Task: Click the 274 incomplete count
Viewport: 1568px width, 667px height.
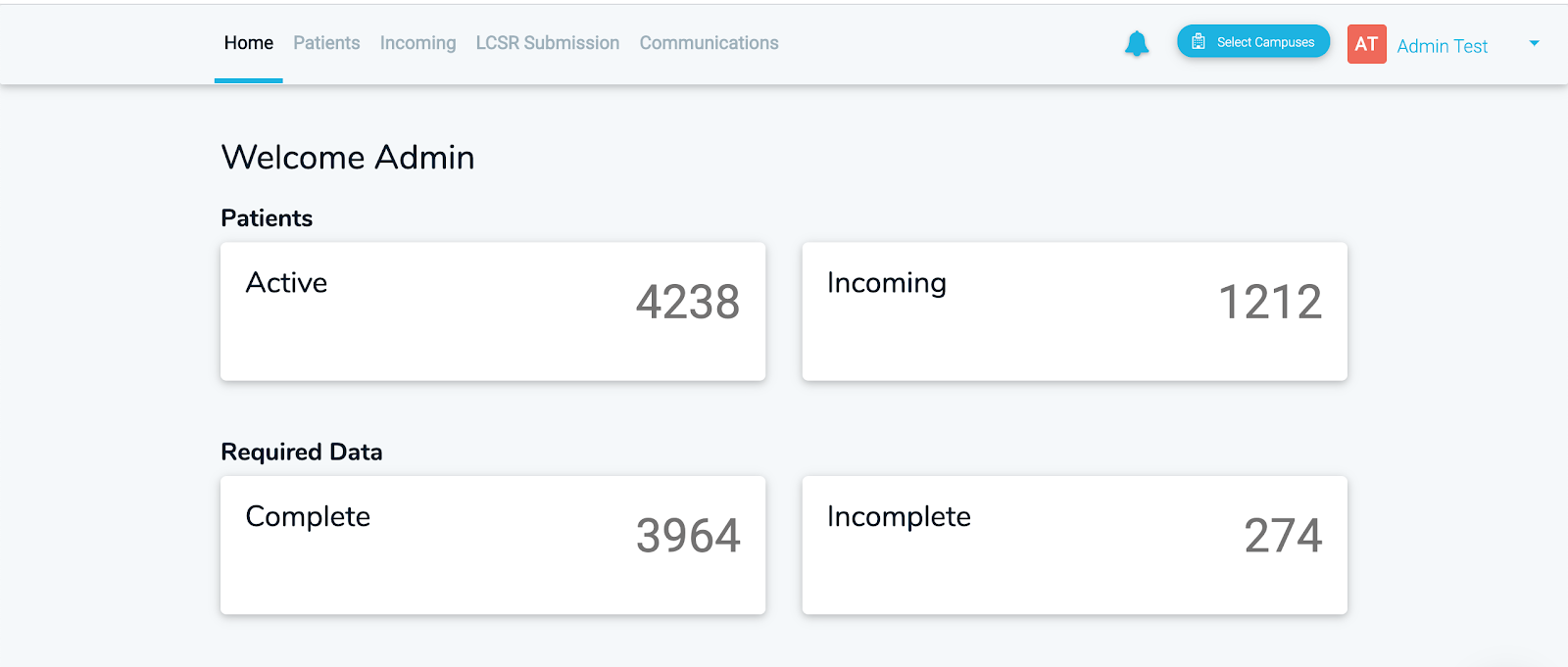Action: click(x=1284, y=536)
